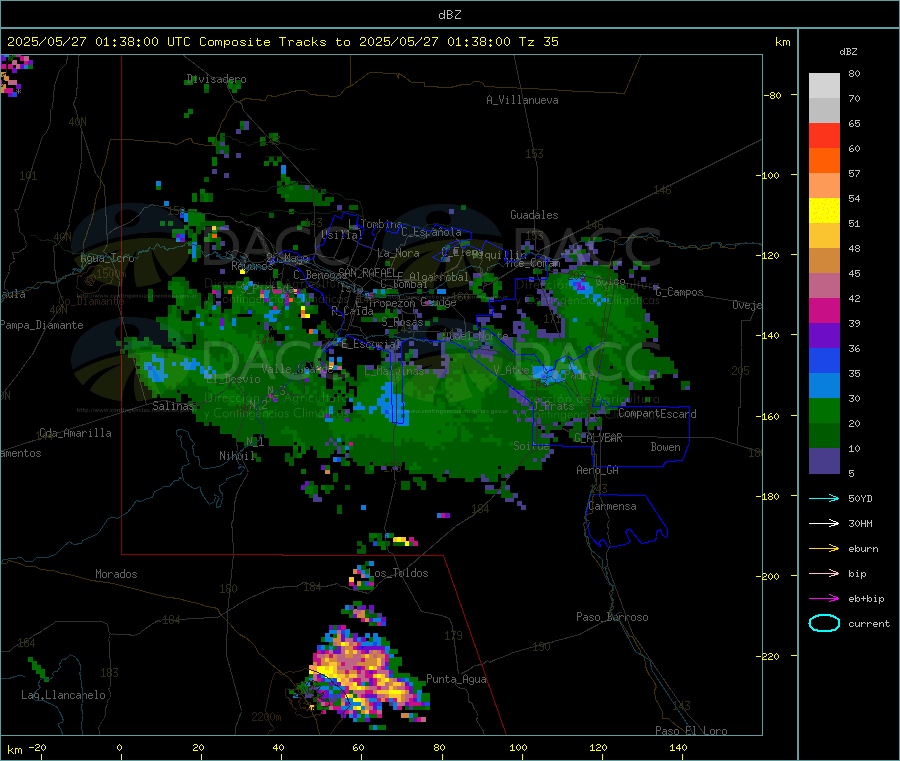Click the 30HM white arrow legend icon
900x761 pixels.
(824, 523)
